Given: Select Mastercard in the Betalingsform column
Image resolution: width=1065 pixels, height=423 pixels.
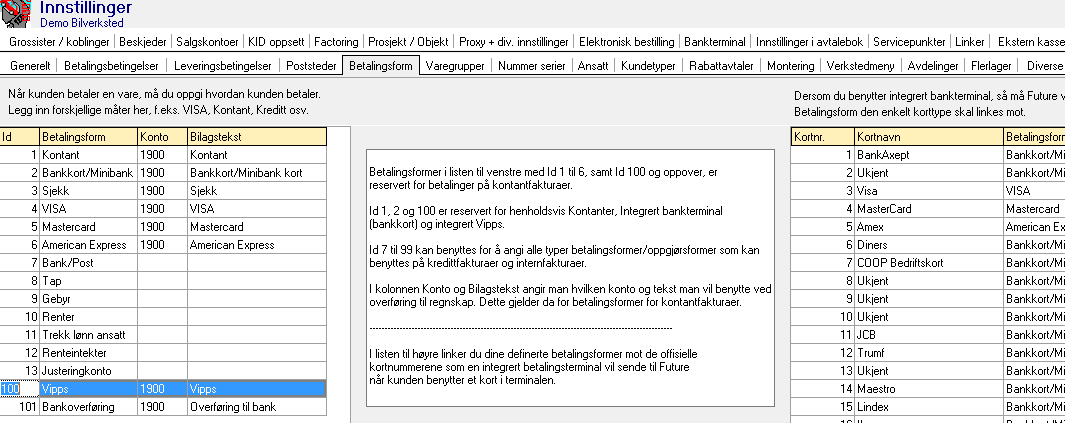Looking at the screenshot, I should coord(88,227).
